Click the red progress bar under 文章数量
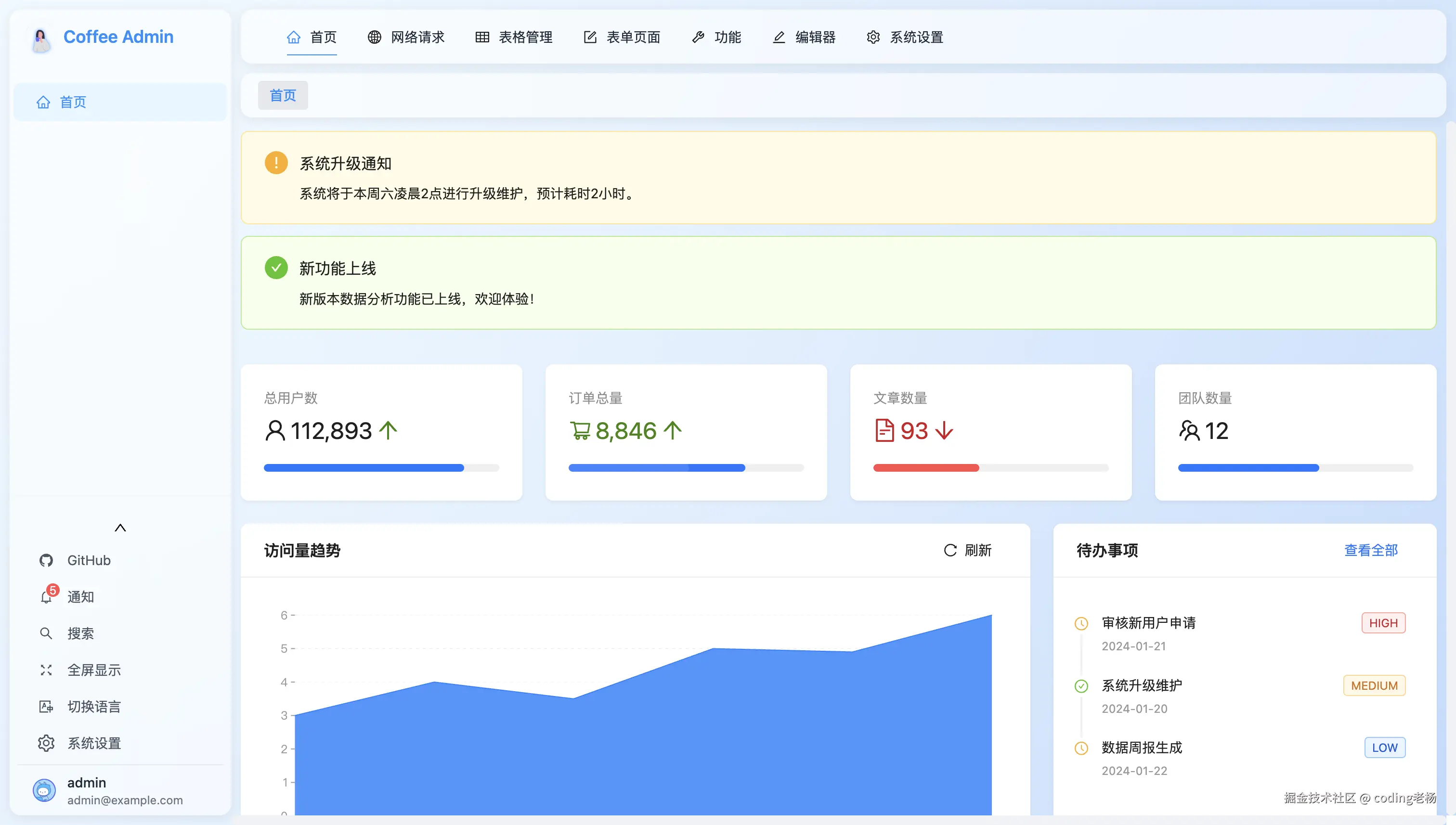The height and width of the screenshot is (825, 1456). [x=926, y=467]
